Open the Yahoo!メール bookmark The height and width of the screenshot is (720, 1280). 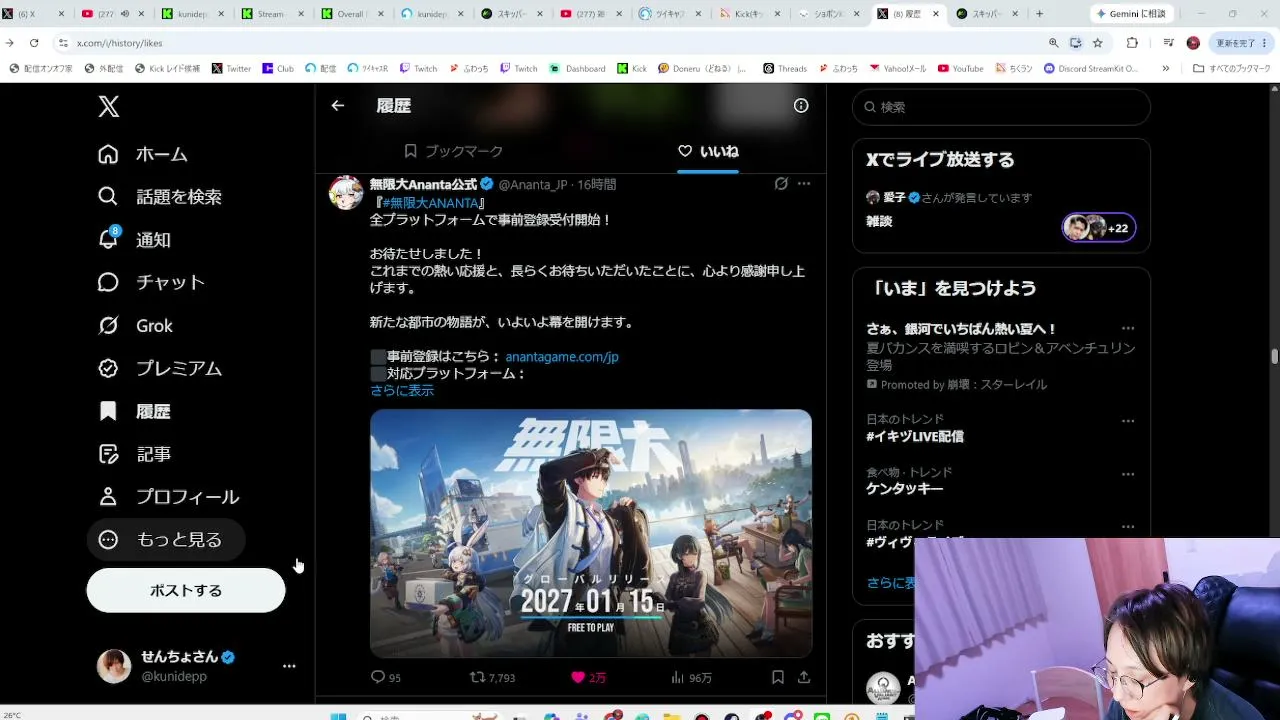(899, 69)
